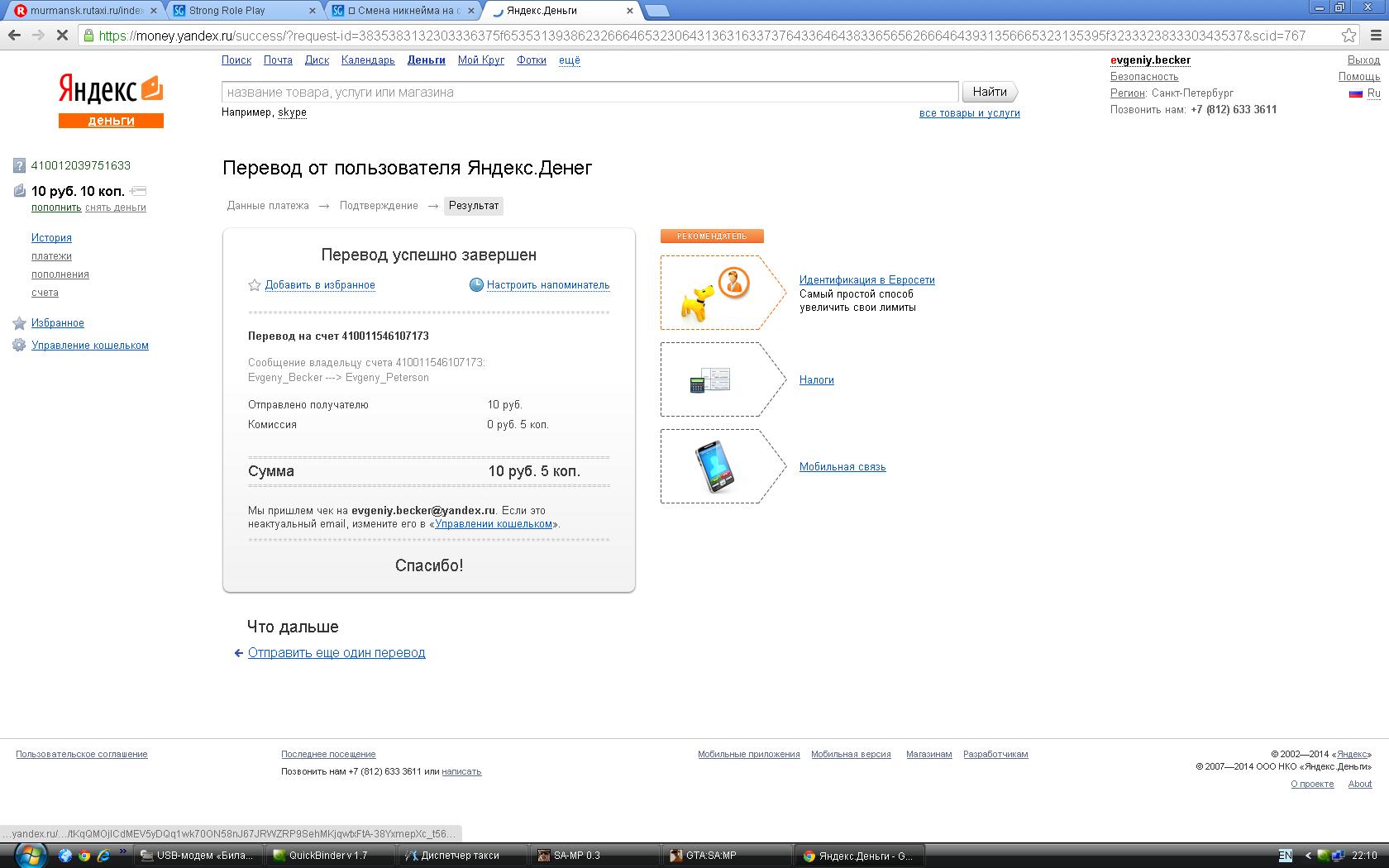Open Диспетчер такси taskbar window
Image resolution: width=1389 pixels, height=868 pixels.
tap(461, 856)
